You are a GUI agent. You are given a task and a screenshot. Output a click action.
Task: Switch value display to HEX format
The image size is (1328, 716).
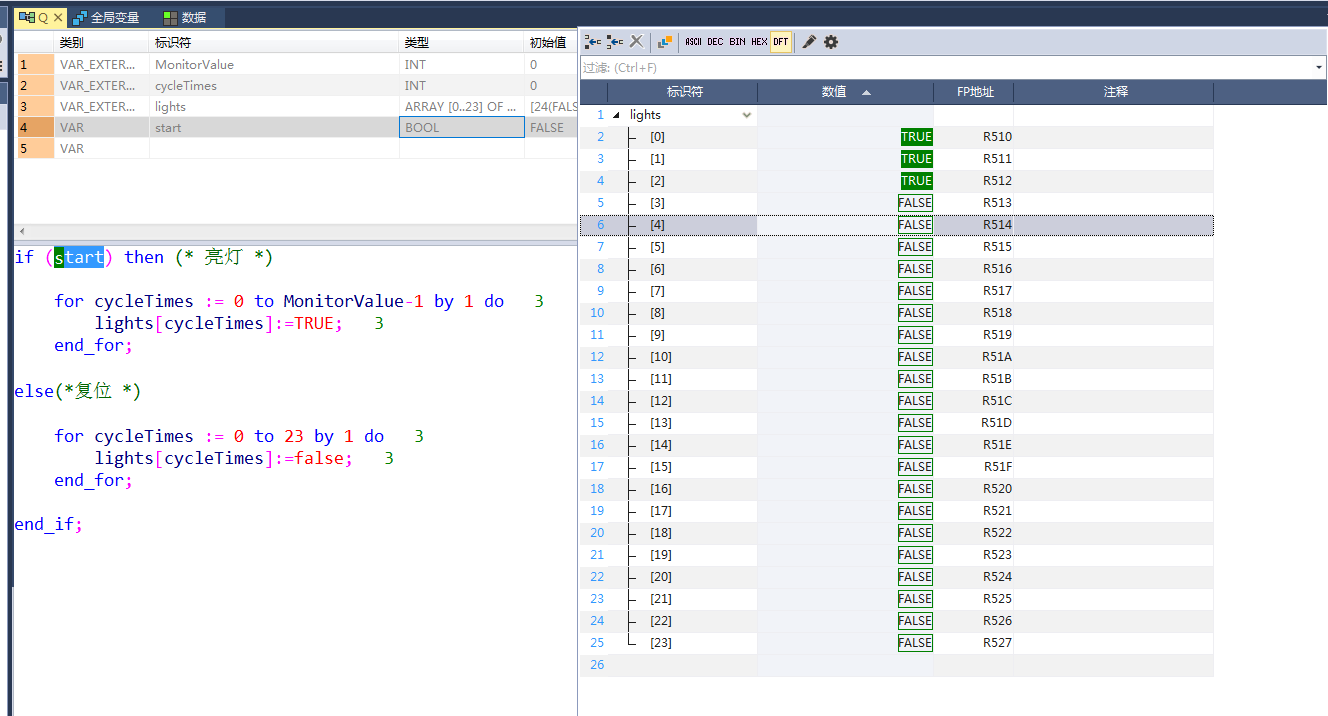759,42
